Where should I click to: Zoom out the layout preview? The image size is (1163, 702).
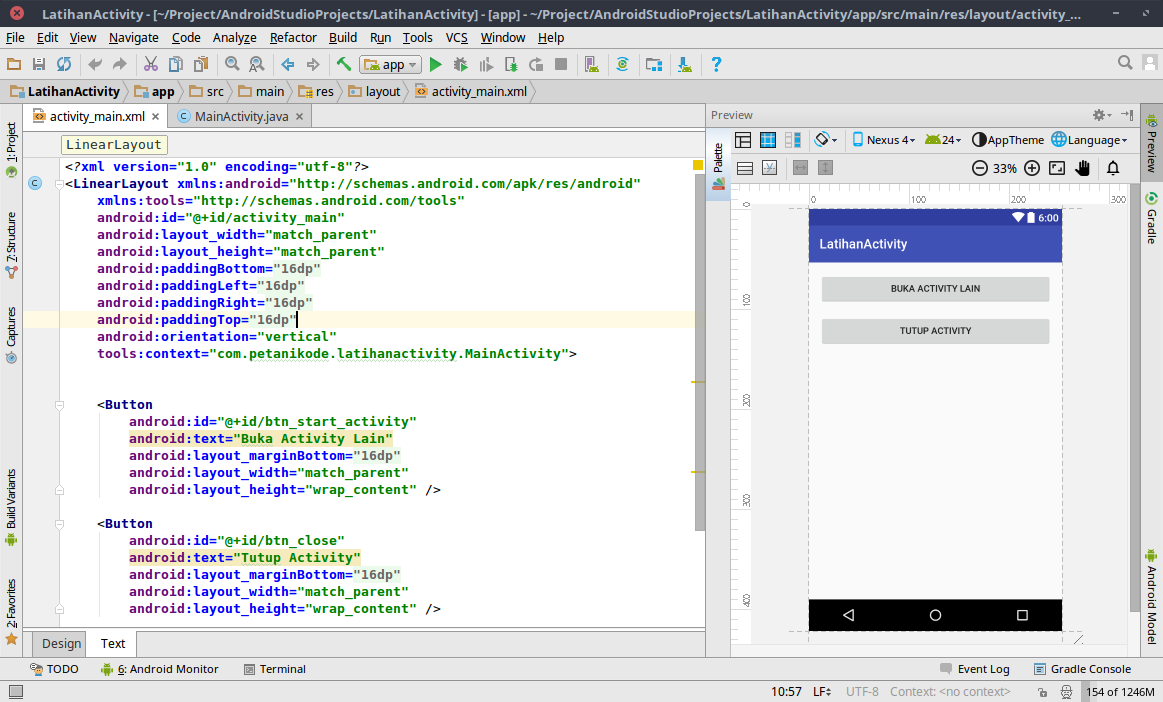980,168
